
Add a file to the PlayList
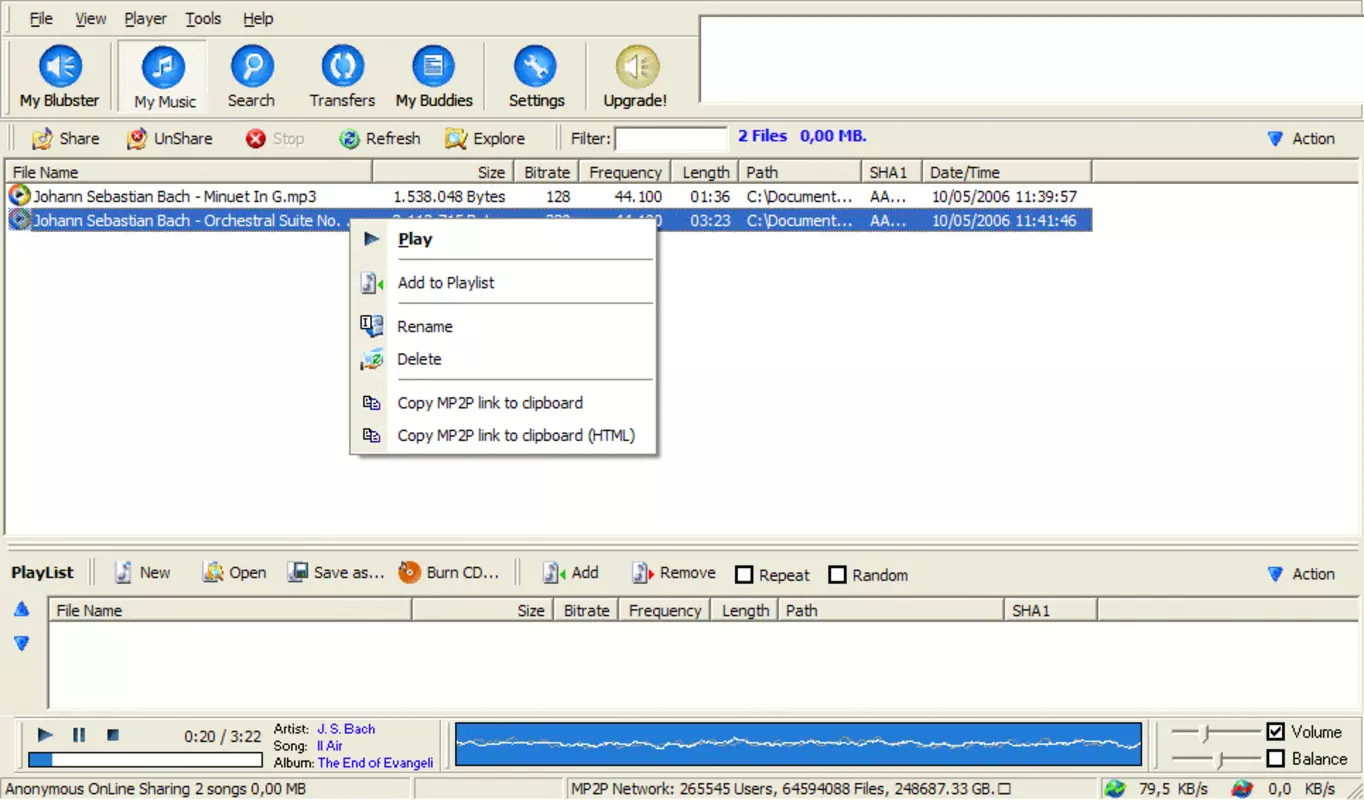(571, 573)
